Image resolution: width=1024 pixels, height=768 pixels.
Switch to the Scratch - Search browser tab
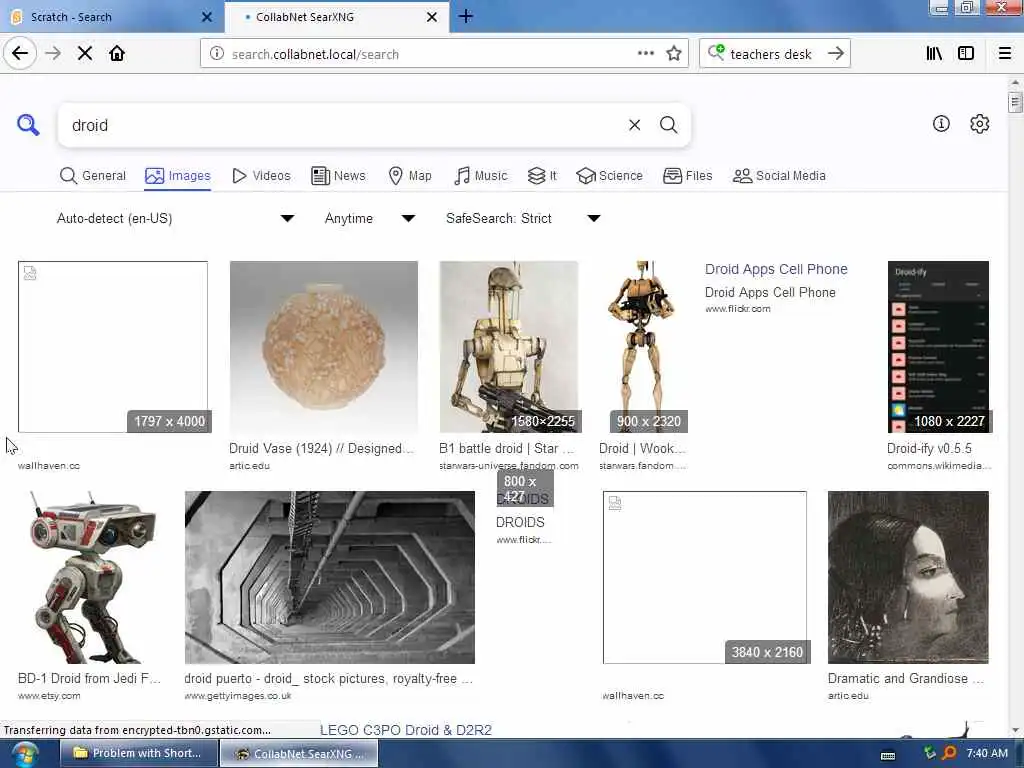point(111,17)
